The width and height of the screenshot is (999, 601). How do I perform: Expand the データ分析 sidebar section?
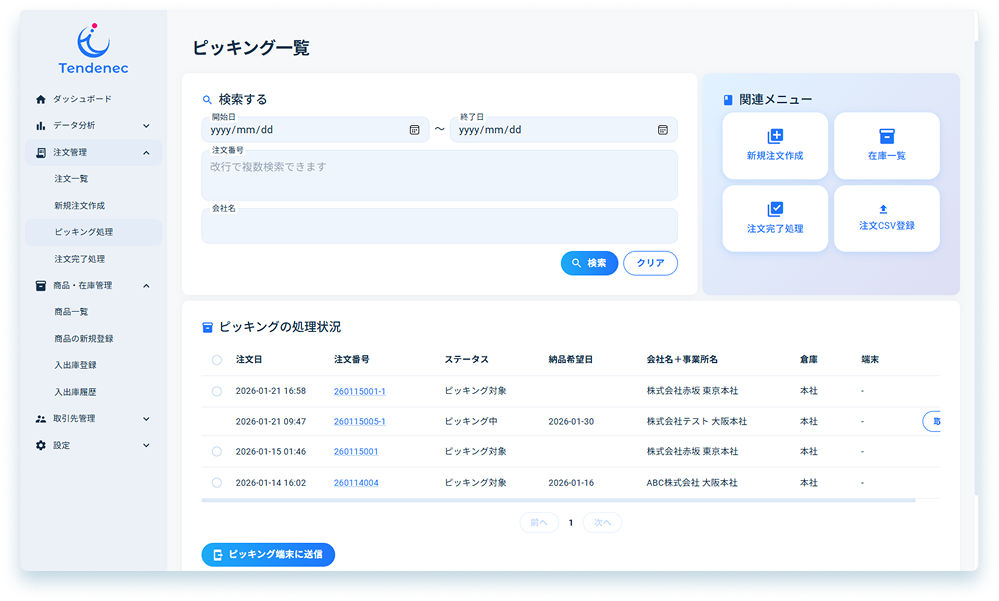coord(146,126)
